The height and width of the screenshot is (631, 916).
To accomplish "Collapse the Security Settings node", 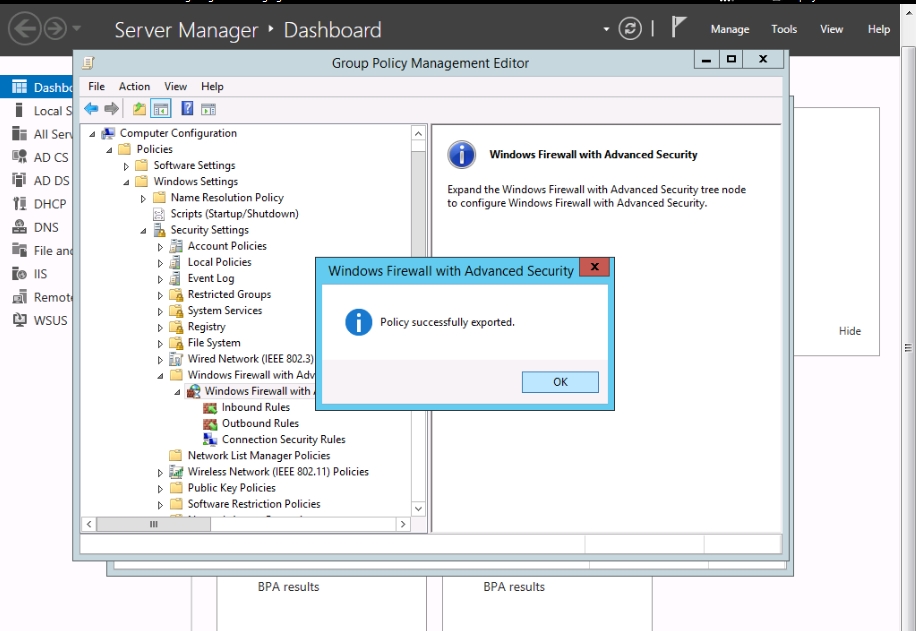I will 143,231.
